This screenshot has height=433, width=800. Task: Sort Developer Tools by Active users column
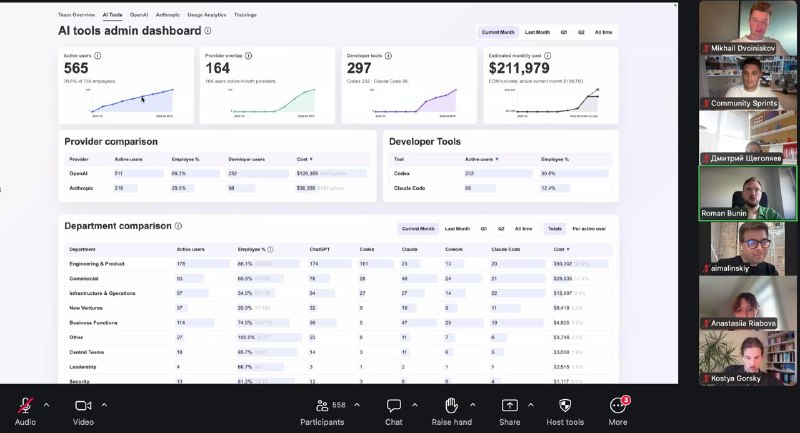[x=482, y=159]
